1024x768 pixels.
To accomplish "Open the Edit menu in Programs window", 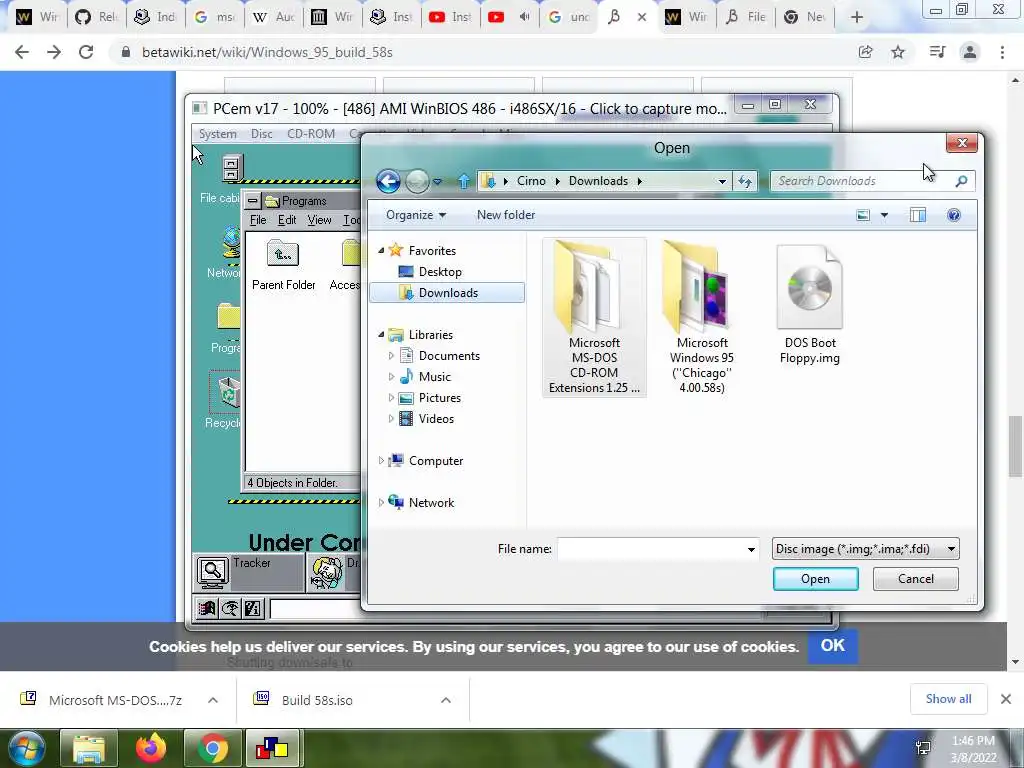I will (x=287, y=220).
